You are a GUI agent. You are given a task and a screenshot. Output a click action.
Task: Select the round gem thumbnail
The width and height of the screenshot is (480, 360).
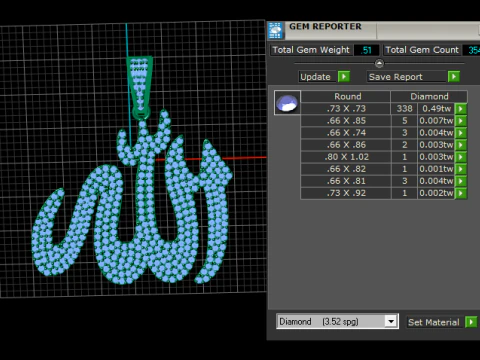pos(287,103)
